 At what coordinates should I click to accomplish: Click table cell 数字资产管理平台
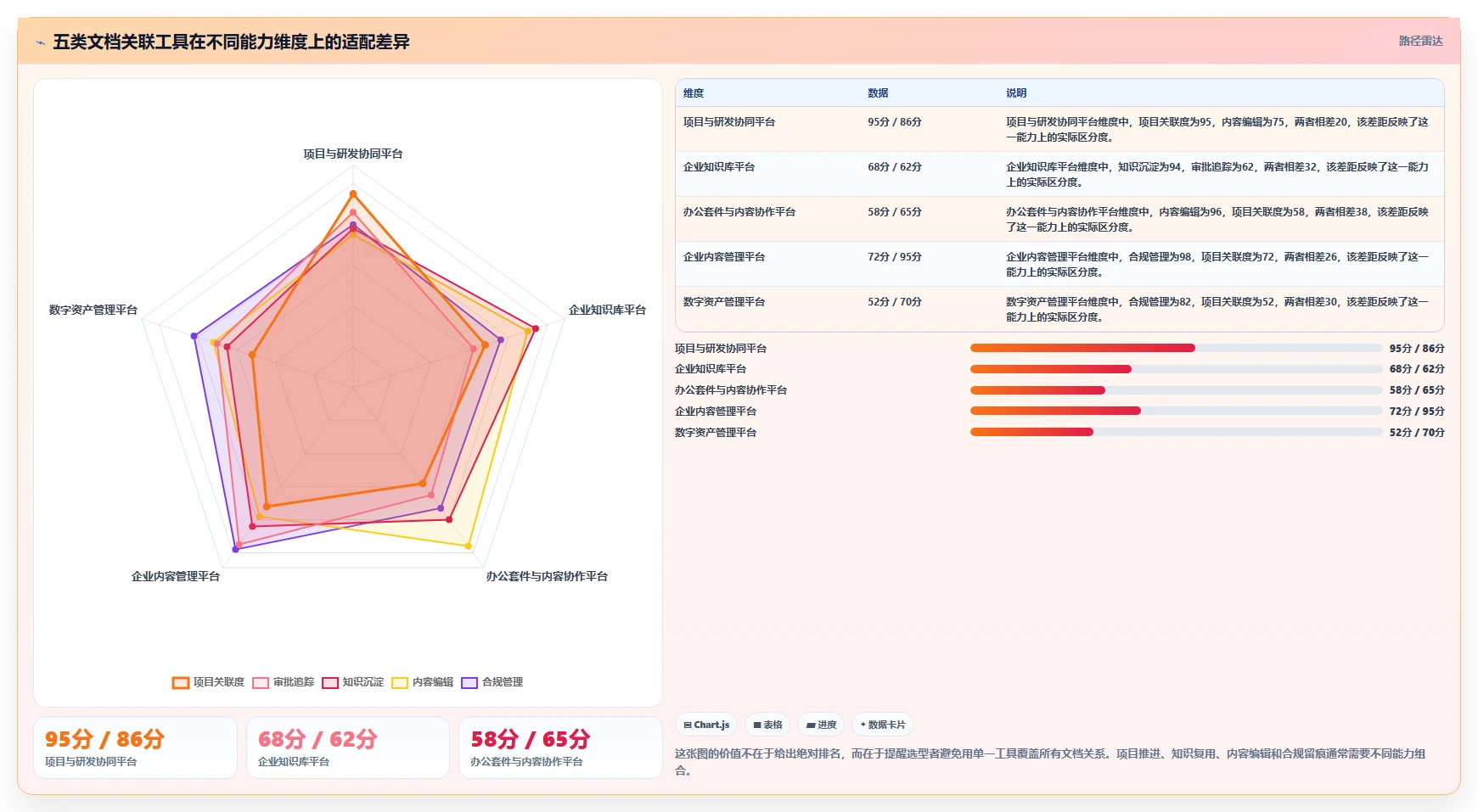724,302
